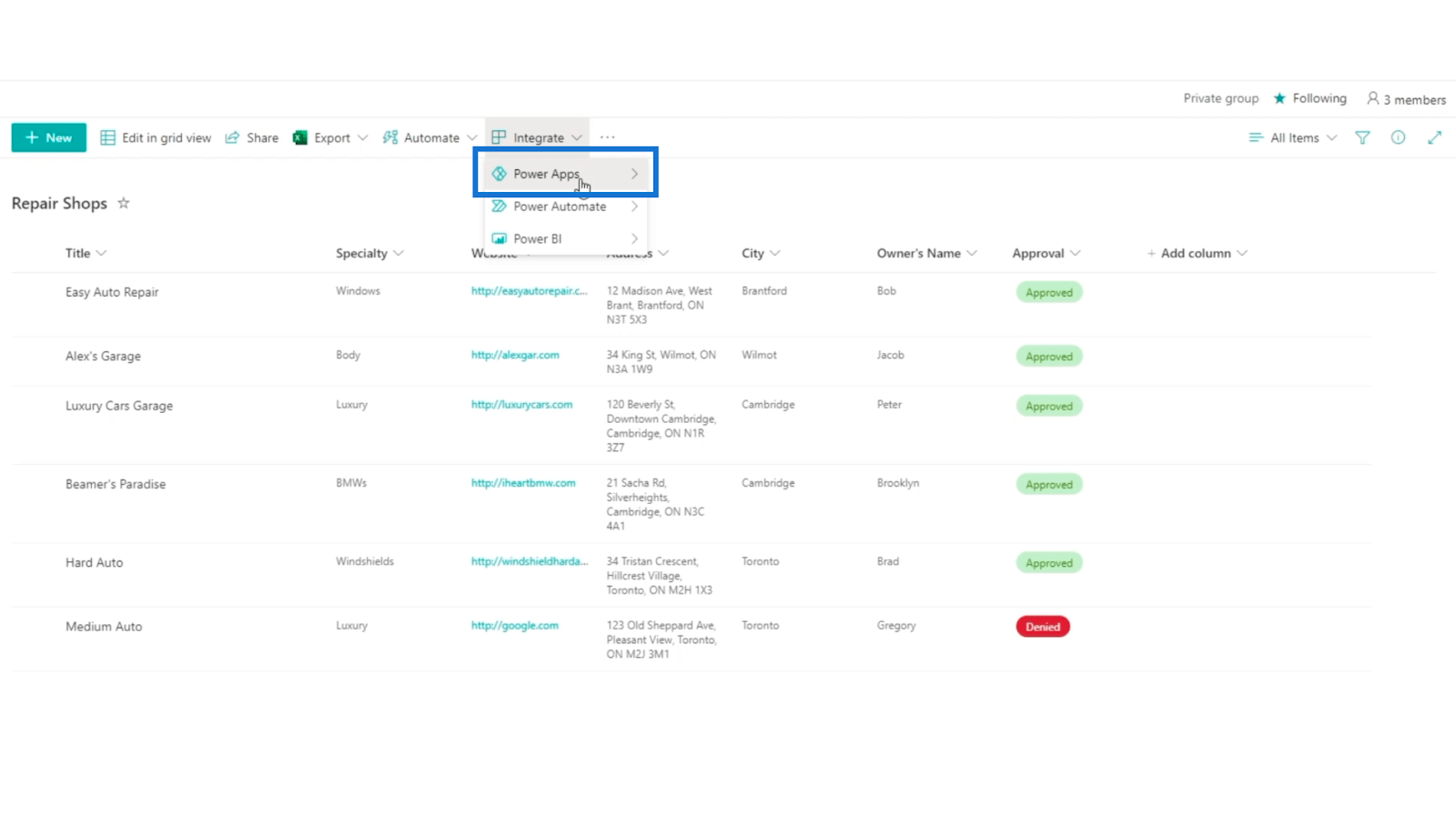Select the Easy Auto Repair title

coord(112,292)
